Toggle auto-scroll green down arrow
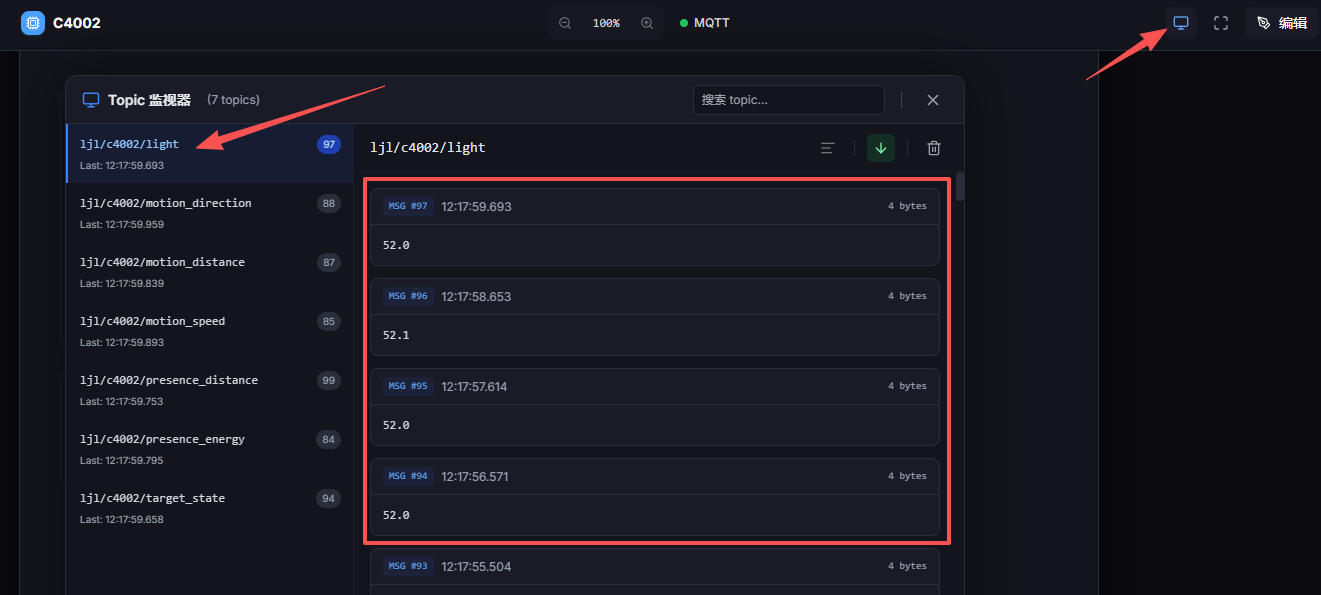1321x595 pixels. click(x=881, y=148)
